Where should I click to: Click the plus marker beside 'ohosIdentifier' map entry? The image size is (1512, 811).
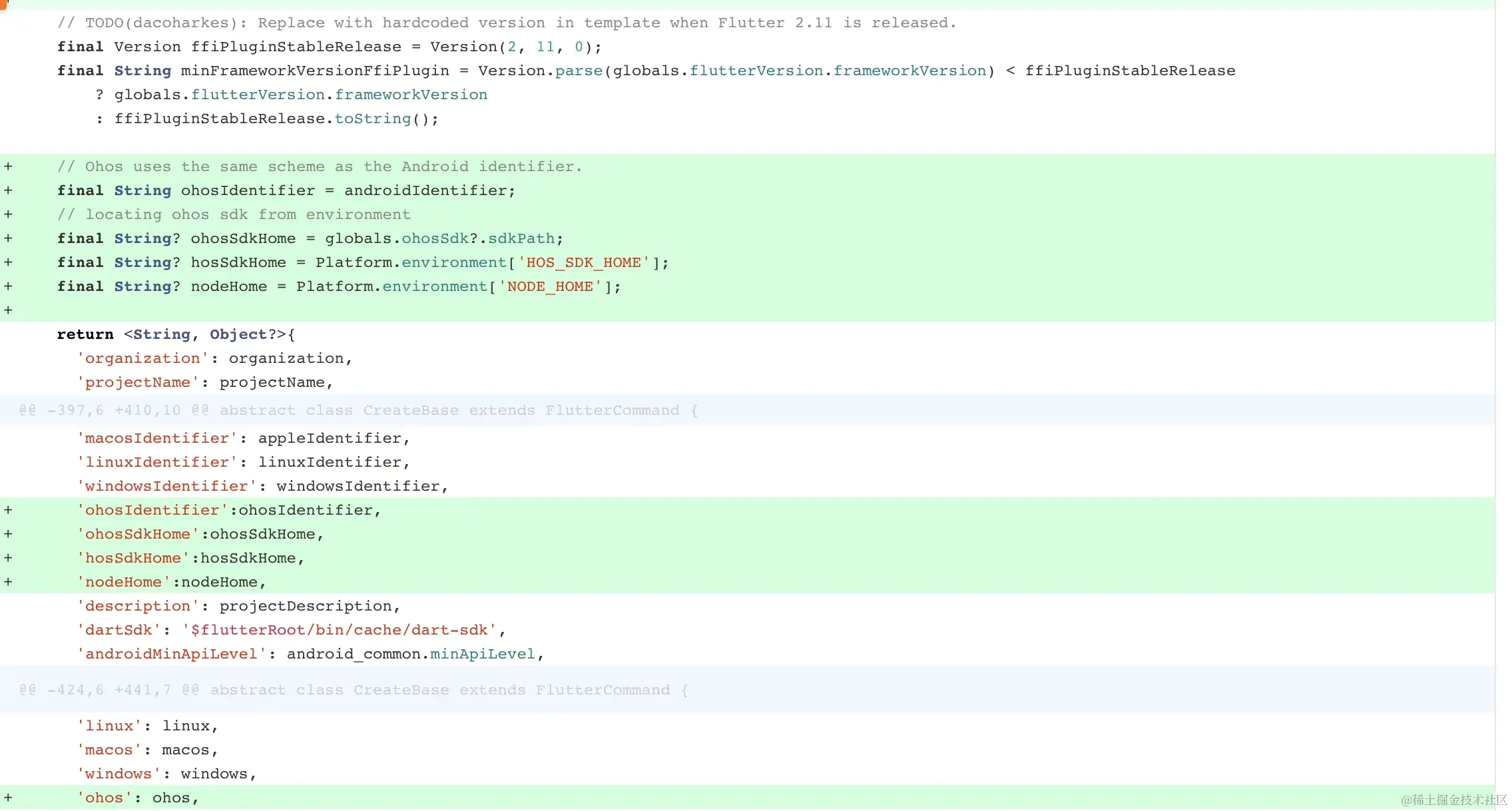click(8, 510)
